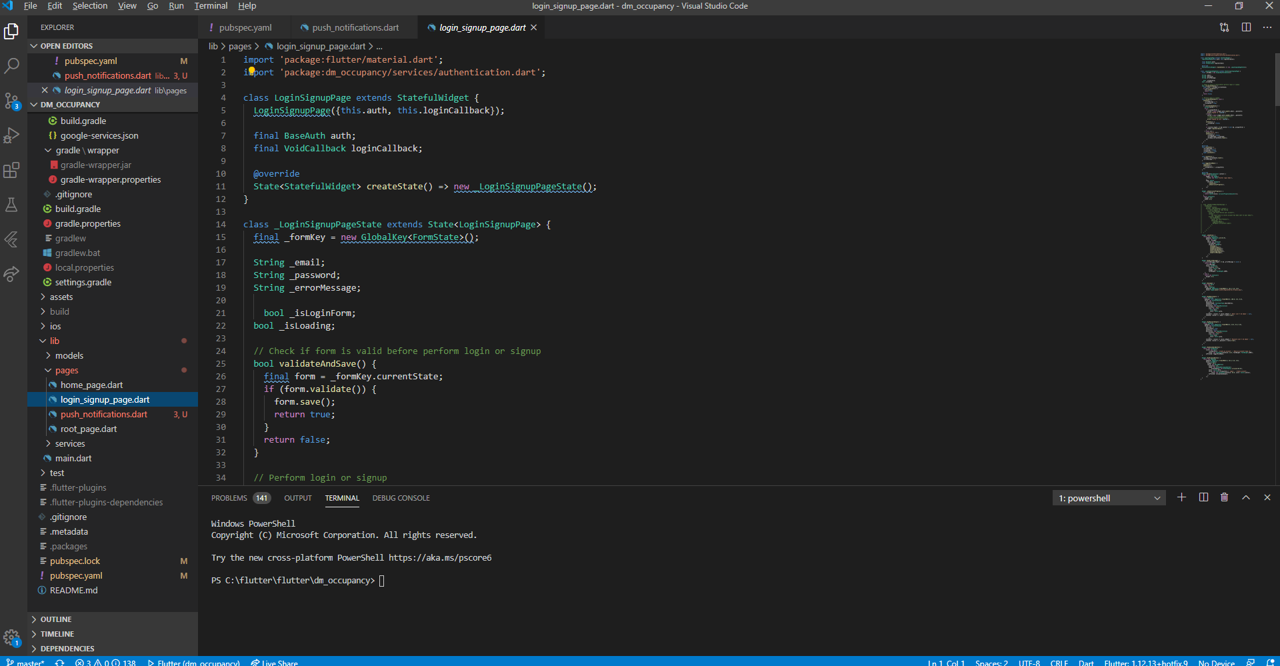Expand the services folder
This screenshot has height=666, width=1280.
[x=70, y=443]
